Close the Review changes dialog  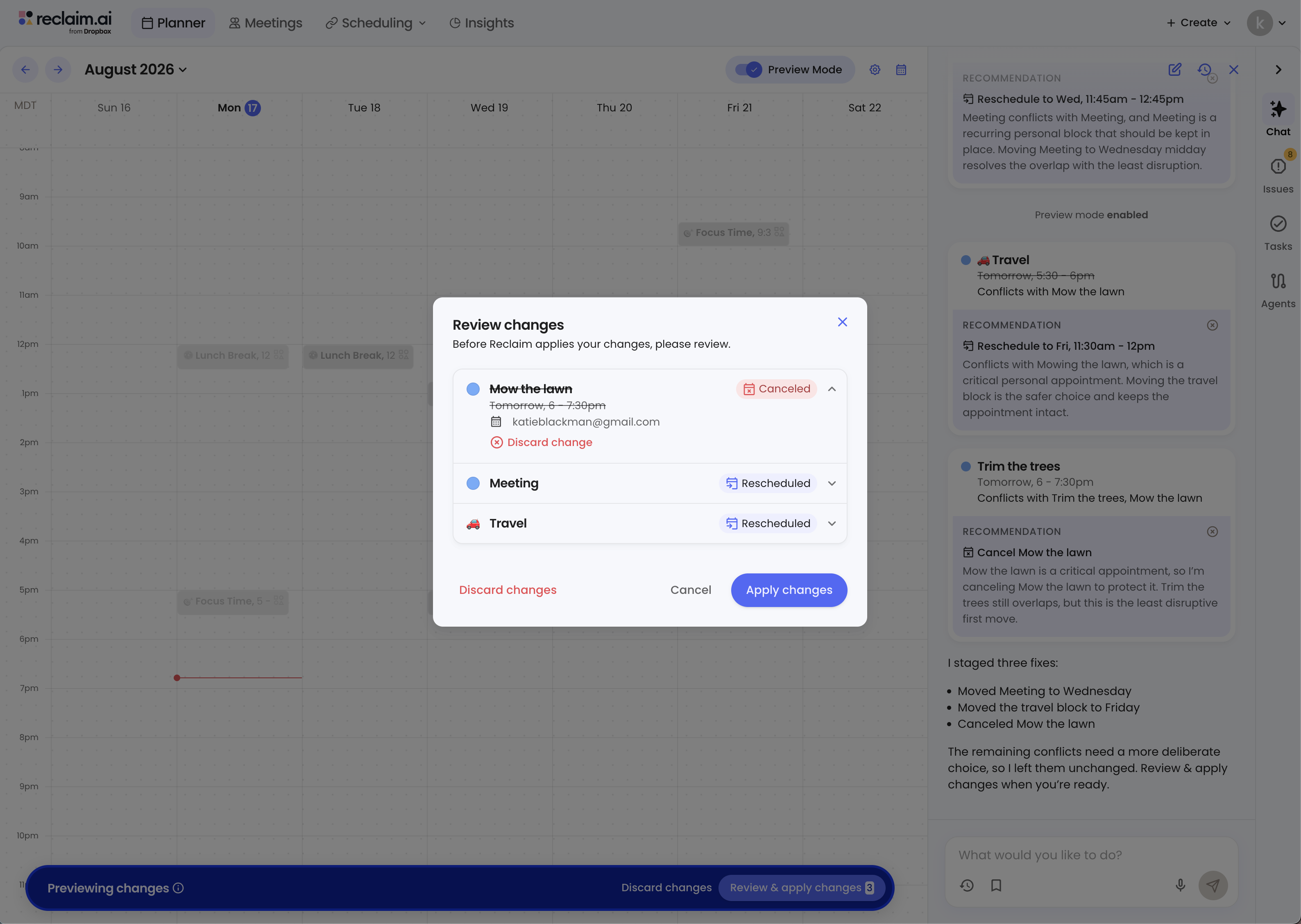point(842,322)
